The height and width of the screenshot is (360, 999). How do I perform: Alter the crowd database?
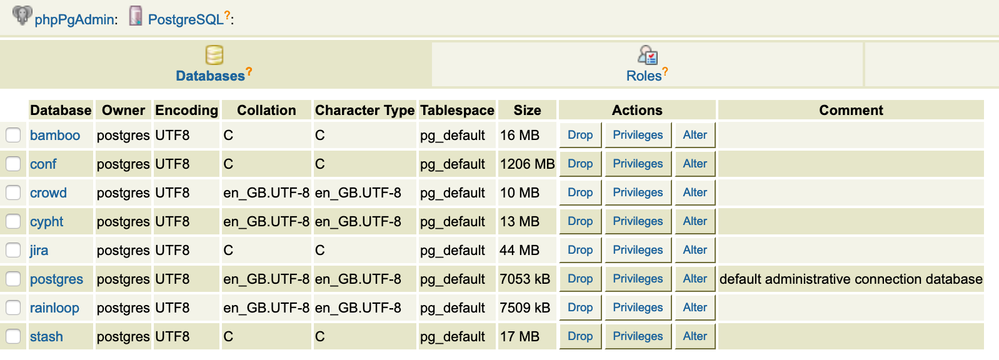pos(694,192)
